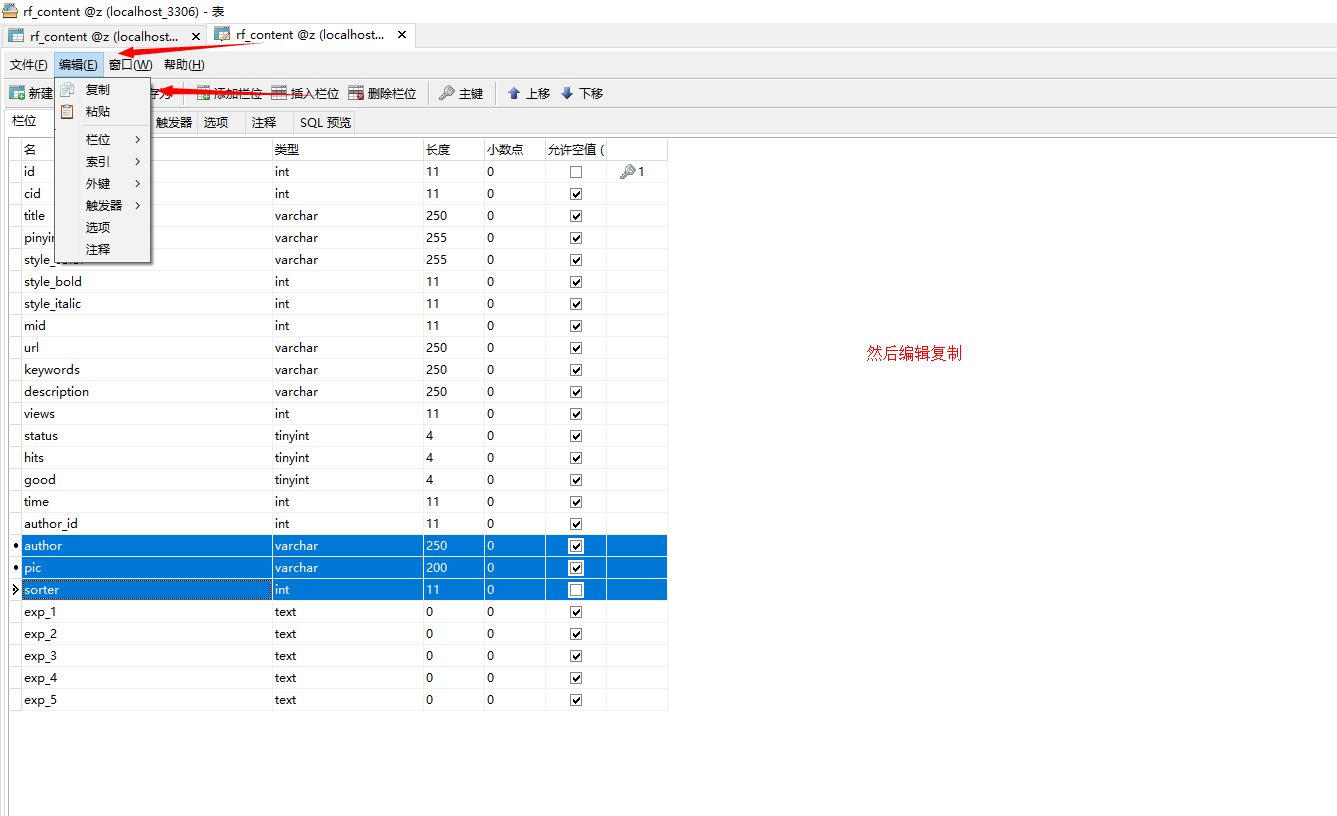Switch to the 栏位 tab
The height and width of the screenshot is (816, 1337).
[x=24, y=121]
